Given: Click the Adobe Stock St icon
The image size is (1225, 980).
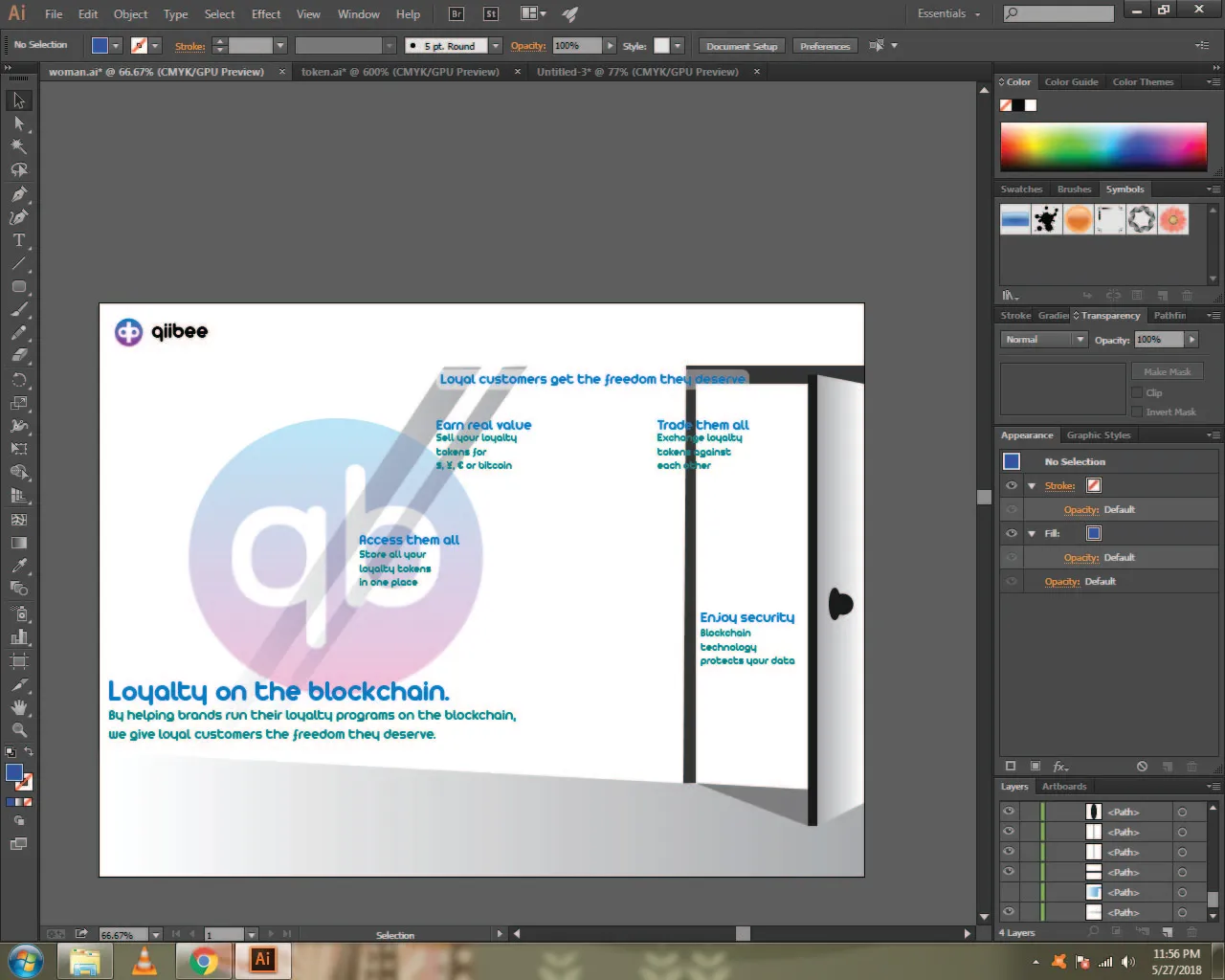Looking at the screenshot, I should (x=490, y=13).
